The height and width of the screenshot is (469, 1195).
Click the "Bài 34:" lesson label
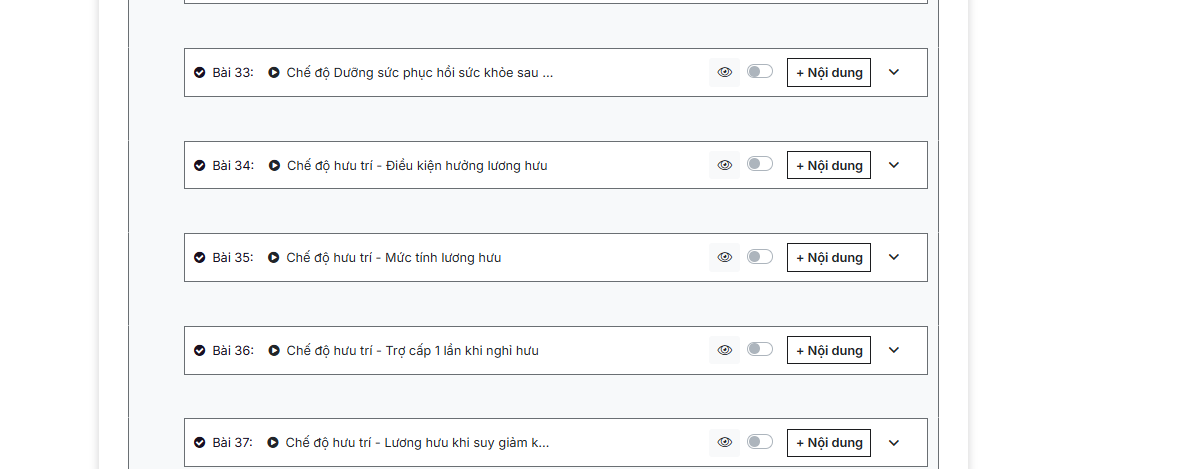point(233,165)
